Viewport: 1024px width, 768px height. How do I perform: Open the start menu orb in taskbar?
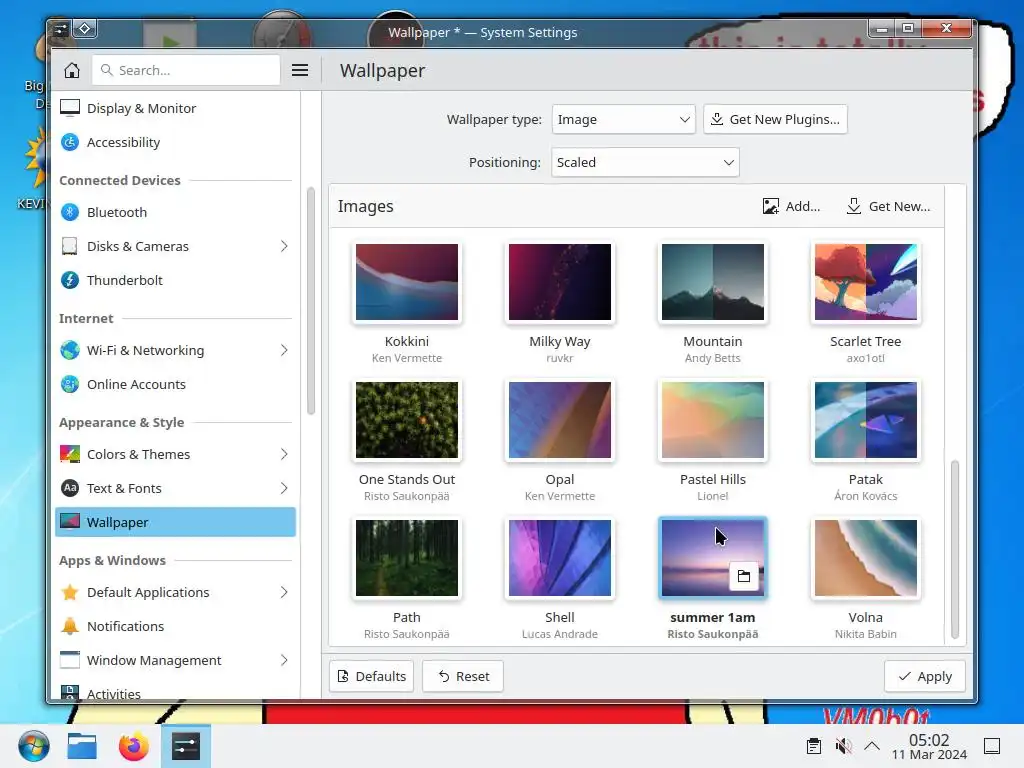(x=34, y=746)
